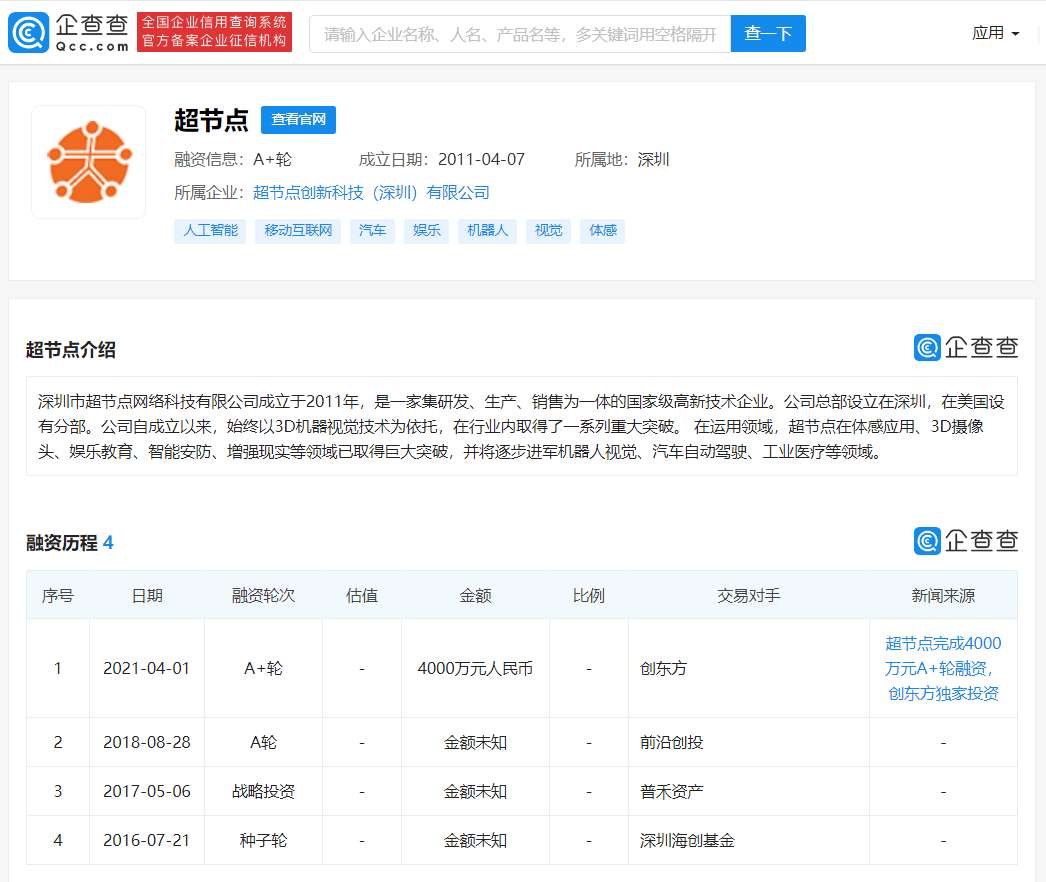Image resolution: width=1046 pixels, height=882 pixels.
Task: Click the 2011-04-07 founding date
Action: (481, 159)
